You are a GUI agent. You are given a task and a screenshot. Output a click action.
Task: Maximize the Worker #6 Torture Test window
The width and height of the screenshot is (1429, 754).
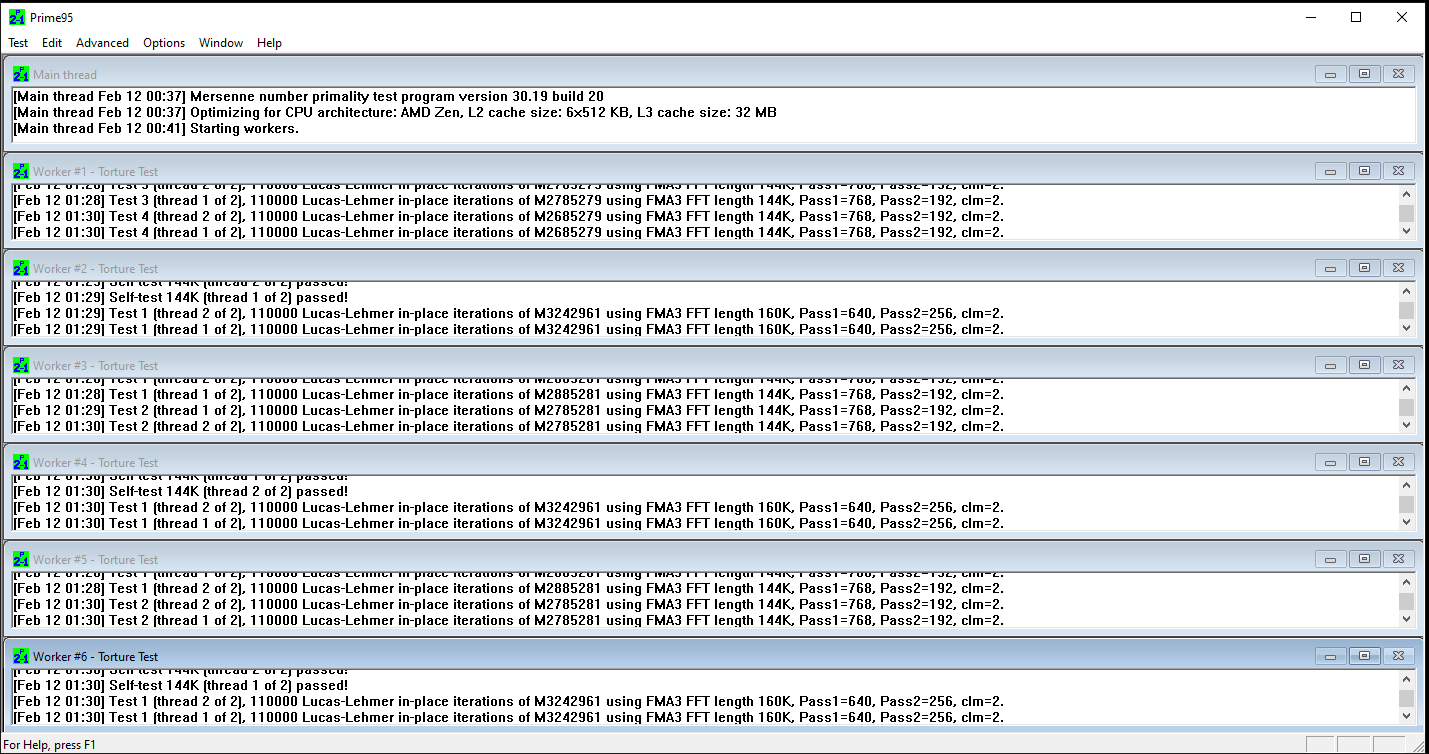(1364, 656)
